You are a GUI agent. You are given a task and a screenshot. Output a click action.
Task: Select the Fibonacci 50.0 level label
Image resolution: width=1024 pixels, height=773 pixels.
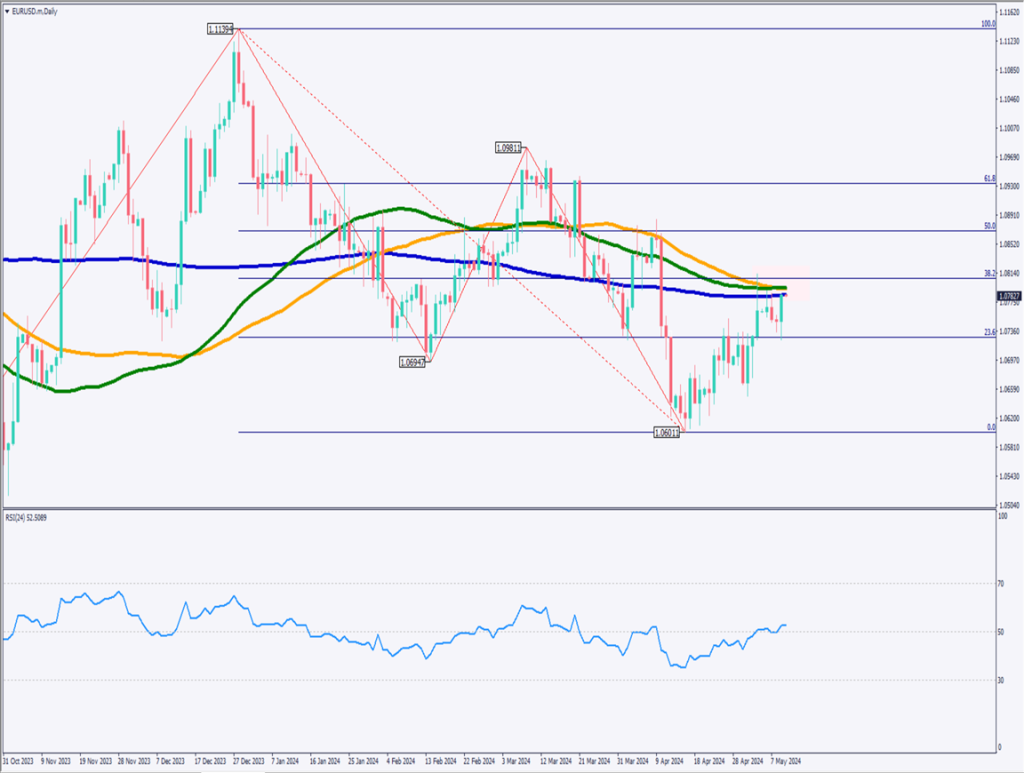tap(989, 227)
